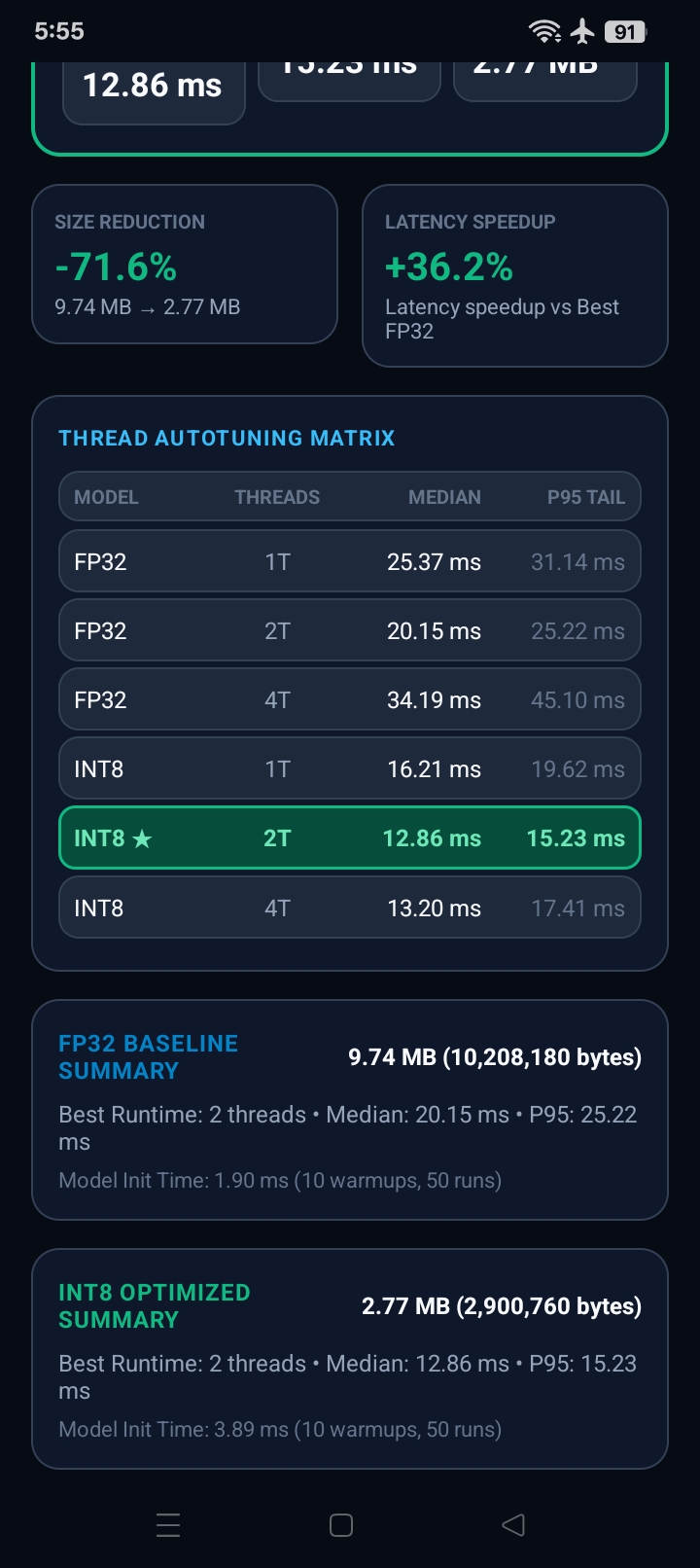Tap the star icon on the best INT8 row

(x=142, y=838)
